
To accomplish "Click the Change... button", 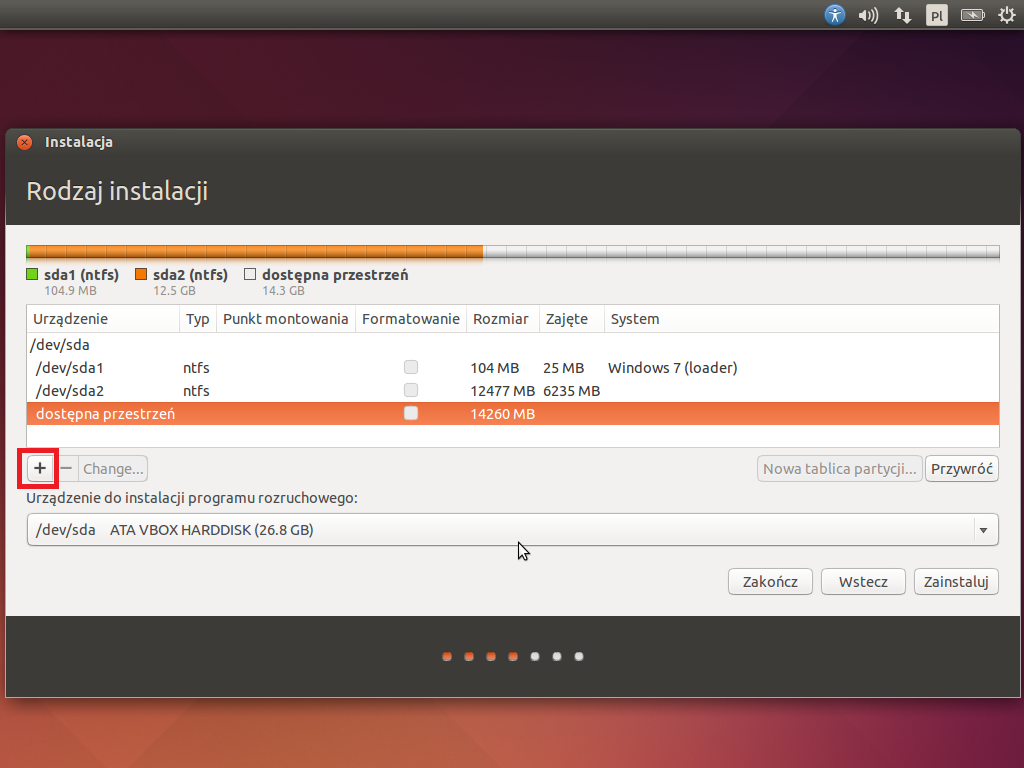I will click(x=113, y=468).
